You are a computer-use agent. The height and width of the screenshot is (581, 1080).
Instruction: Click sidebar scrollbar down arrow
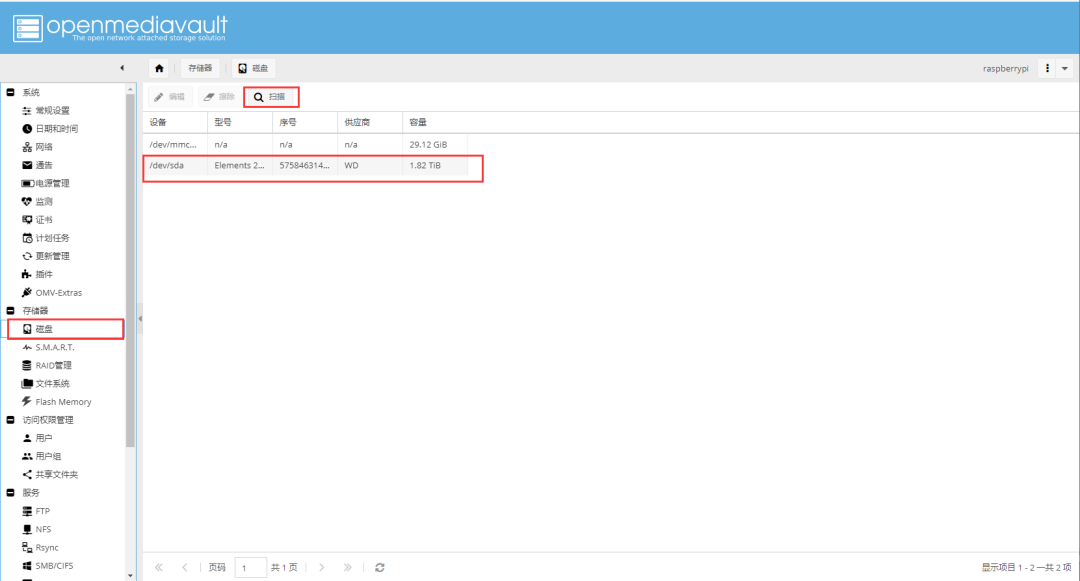pos(131,575)
